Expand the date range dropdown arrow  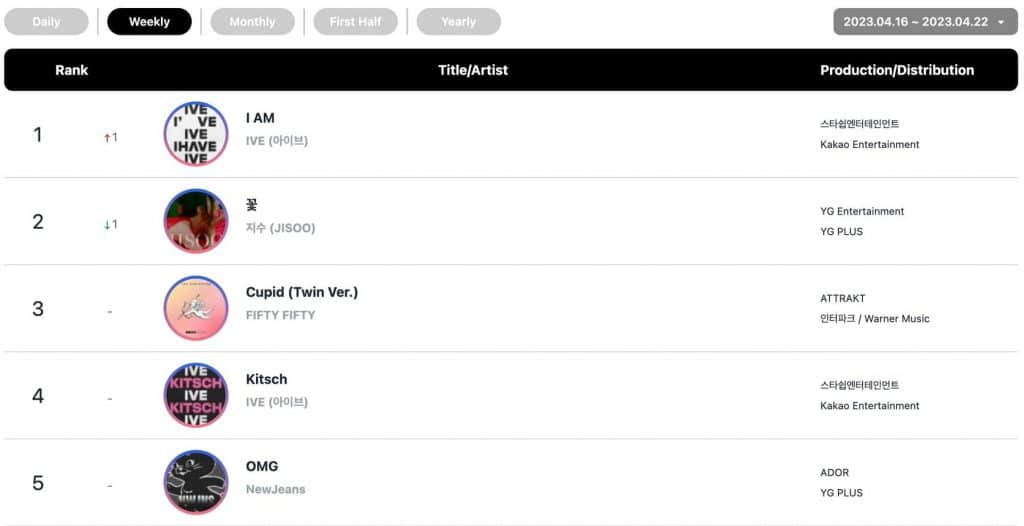click(x=1001, y=22)
